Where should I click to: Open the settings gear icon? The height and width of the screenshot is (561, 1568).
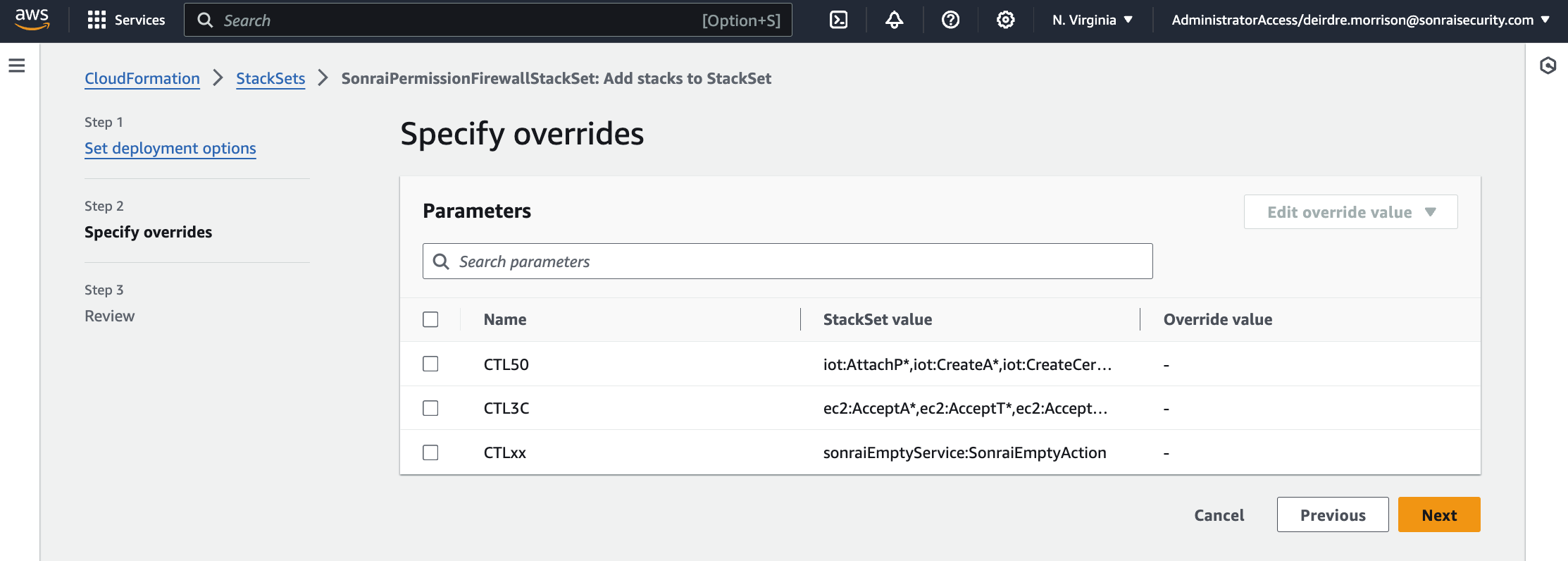tap(1006, 20)
